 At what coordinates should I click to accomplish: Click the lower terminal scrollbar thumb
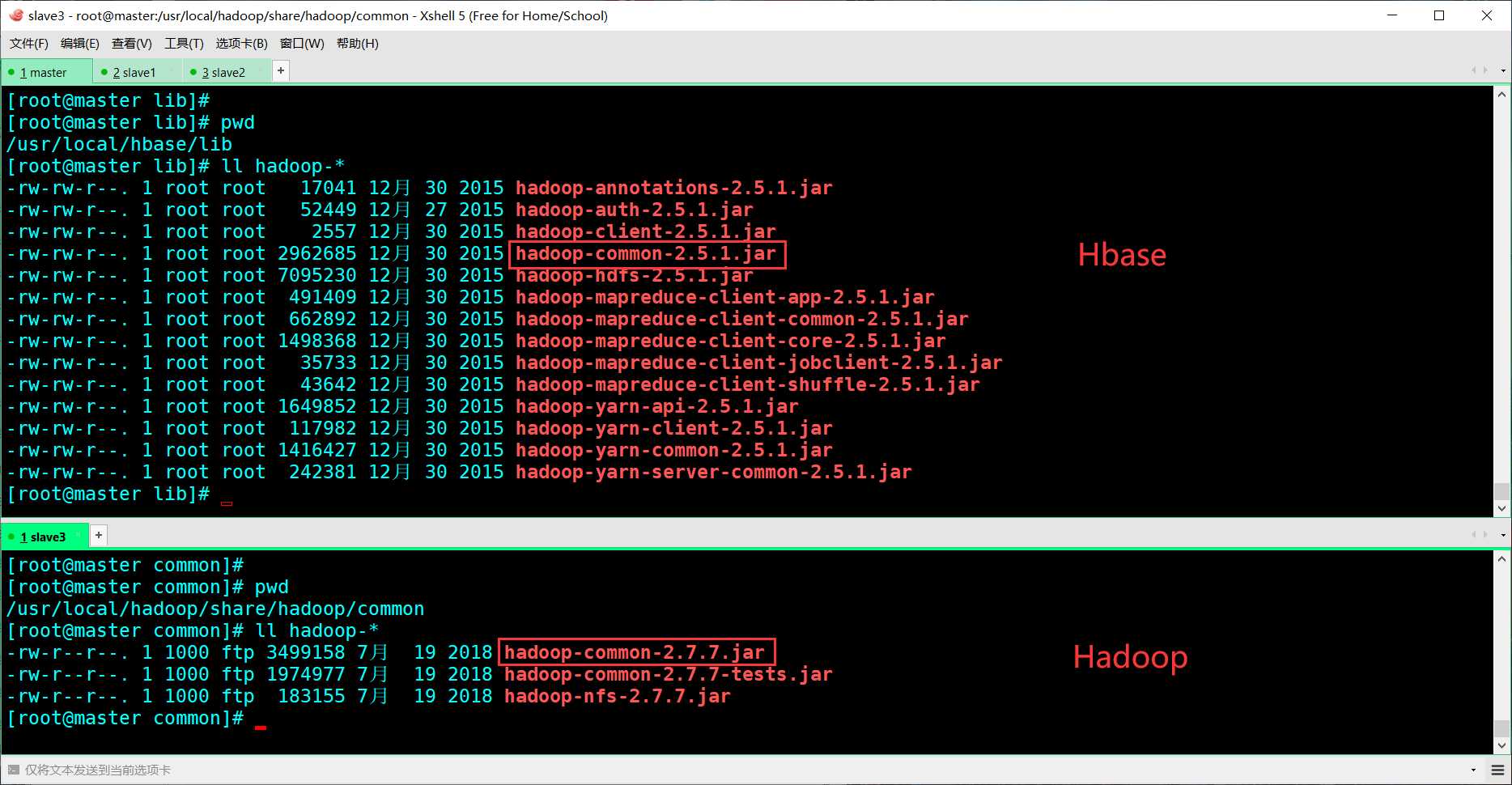tap(1502, 728)
